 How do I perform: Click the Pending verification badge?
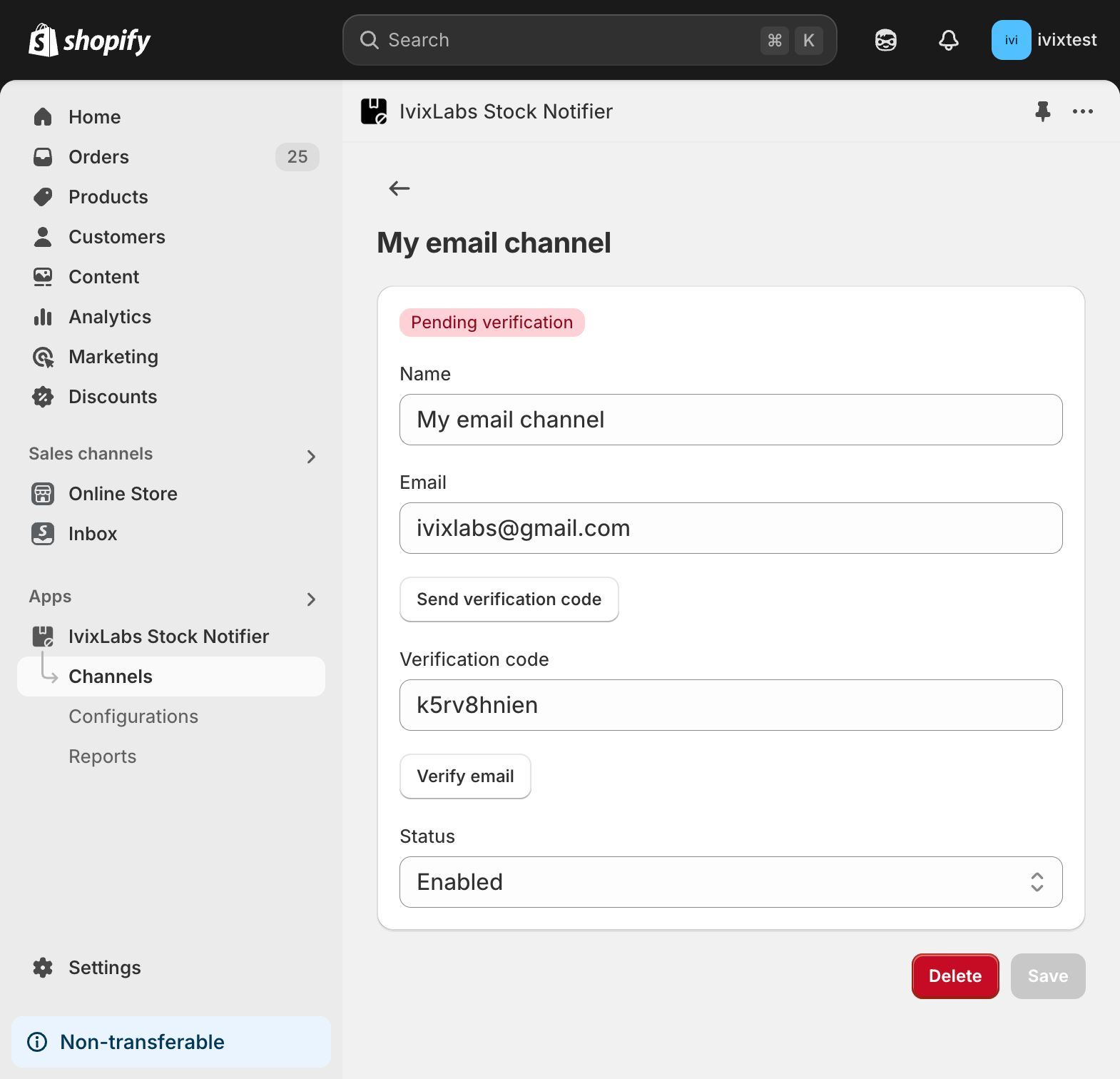coord(492,323)
